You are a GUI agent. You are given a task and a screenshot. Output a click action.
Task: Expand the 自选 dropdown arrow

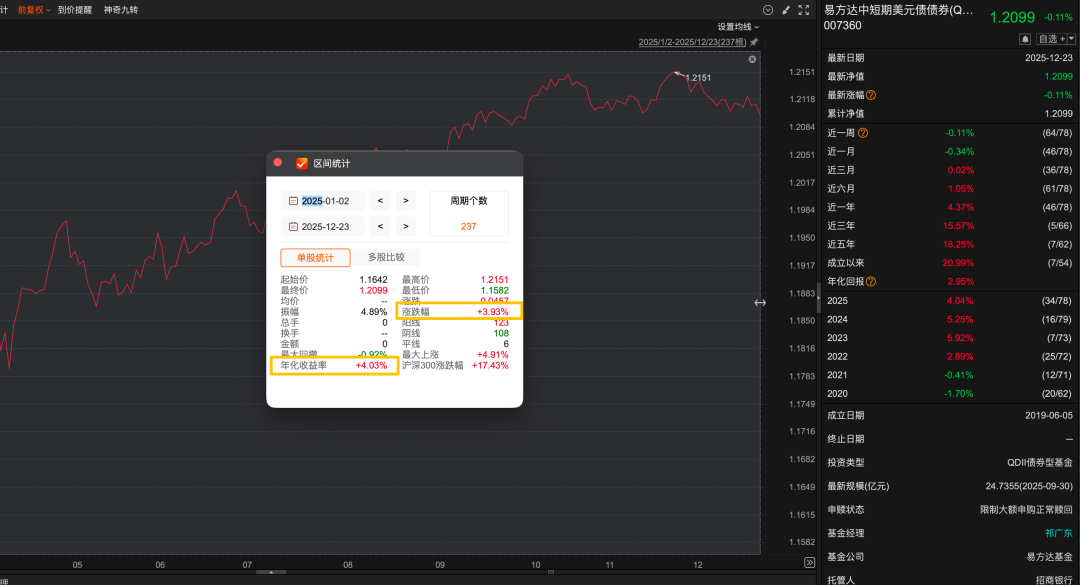pyautogui.click(x=1072, y=39)
